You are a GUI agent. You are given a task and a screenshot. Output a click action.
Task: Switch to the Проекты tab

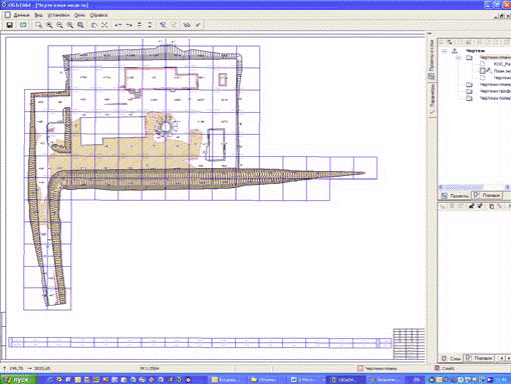[x=455, y=196]
